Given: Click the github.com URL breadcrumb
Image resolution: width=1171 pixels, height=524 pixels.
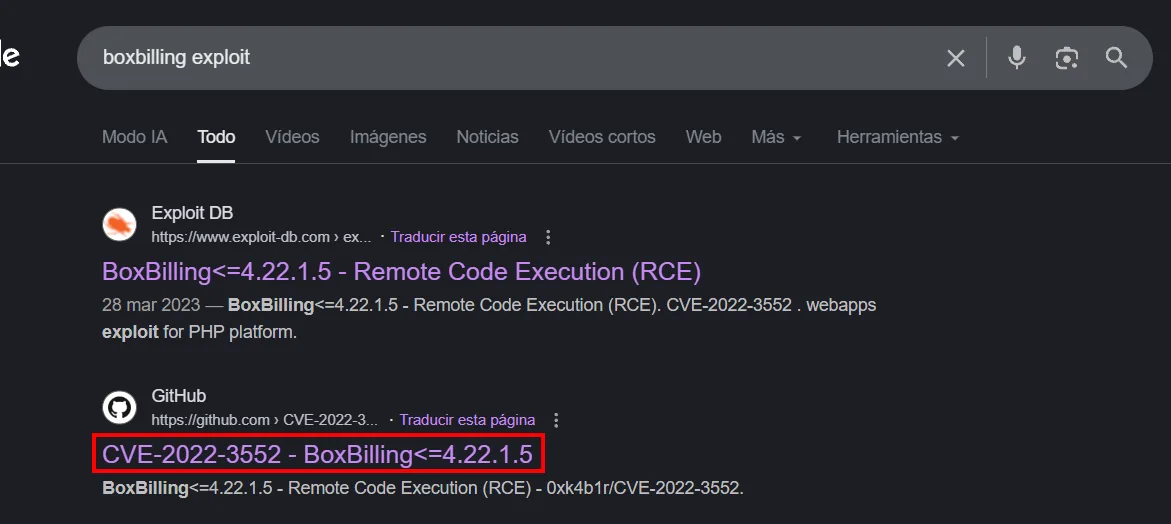Looking at the screenshot, I should pyautogui.click(x=264, y=420).
